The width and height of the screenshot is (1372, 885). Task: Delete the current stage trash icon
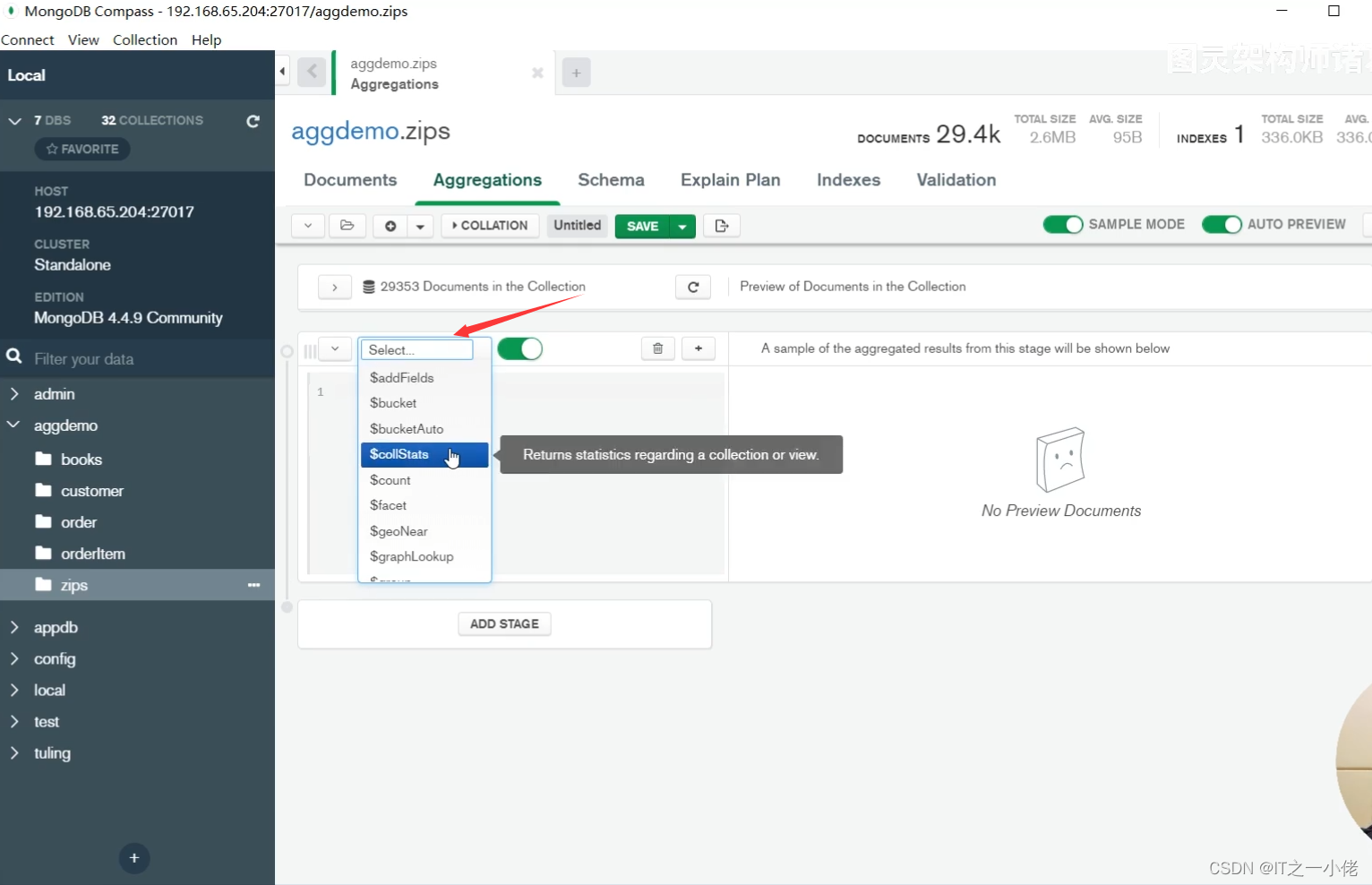(x=657, y=348)
